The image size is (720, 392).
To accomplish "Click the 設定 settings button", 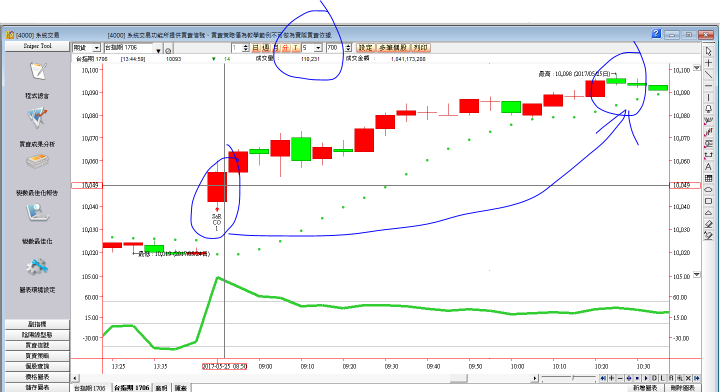I will point(366,48).
